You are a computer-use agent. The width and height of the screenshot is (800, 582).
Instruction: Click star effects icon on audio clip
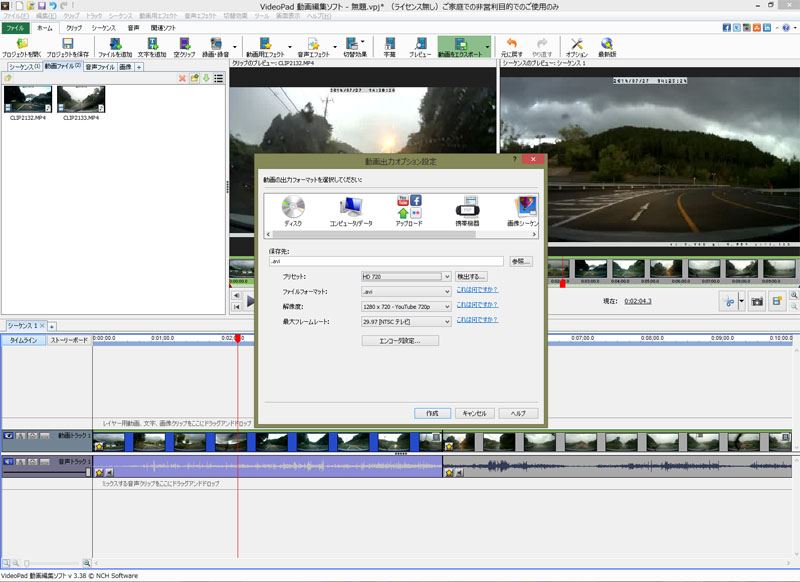[99, 473]
